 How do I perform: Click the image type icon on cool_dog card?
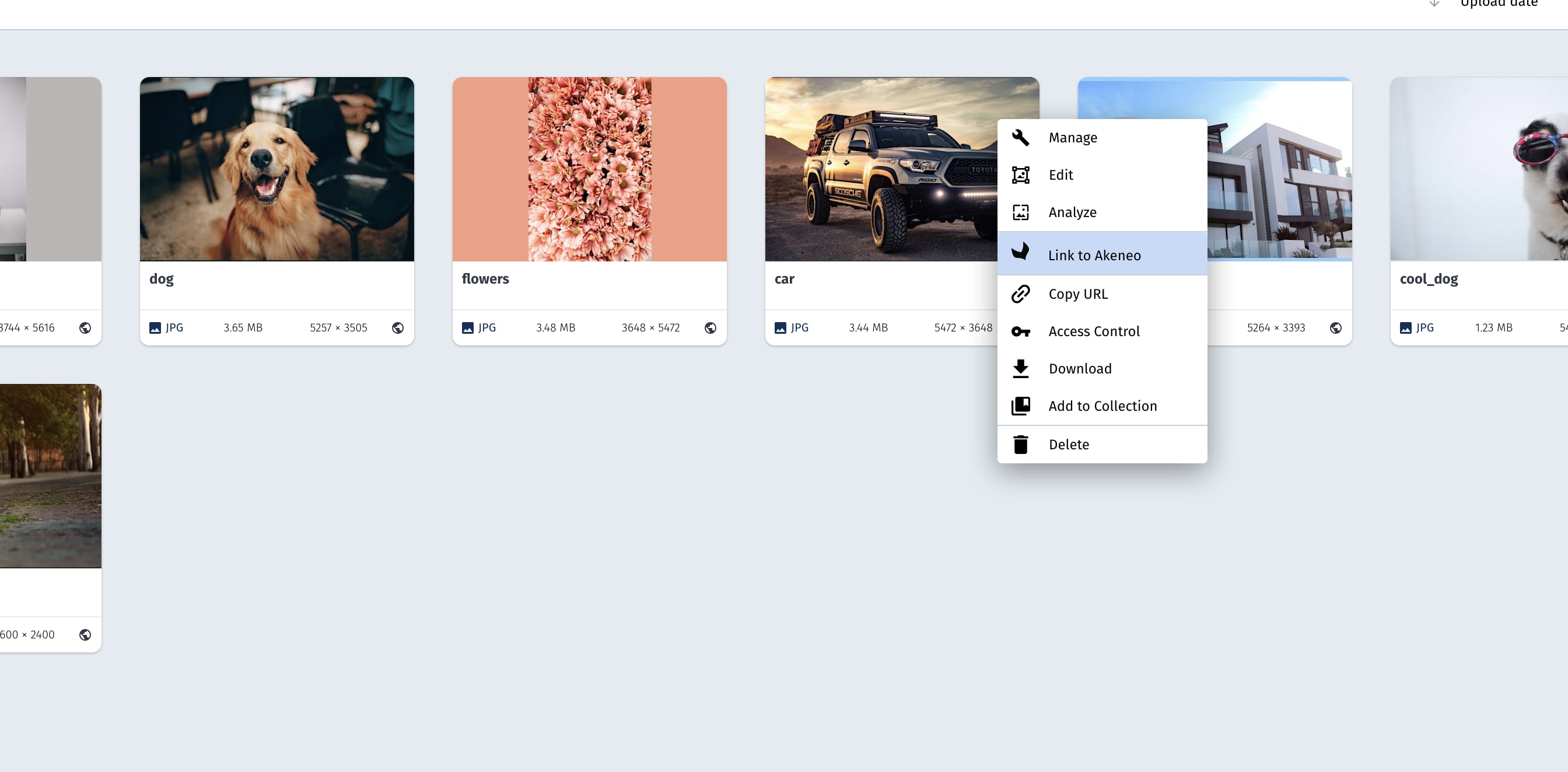coord(1405,327)
